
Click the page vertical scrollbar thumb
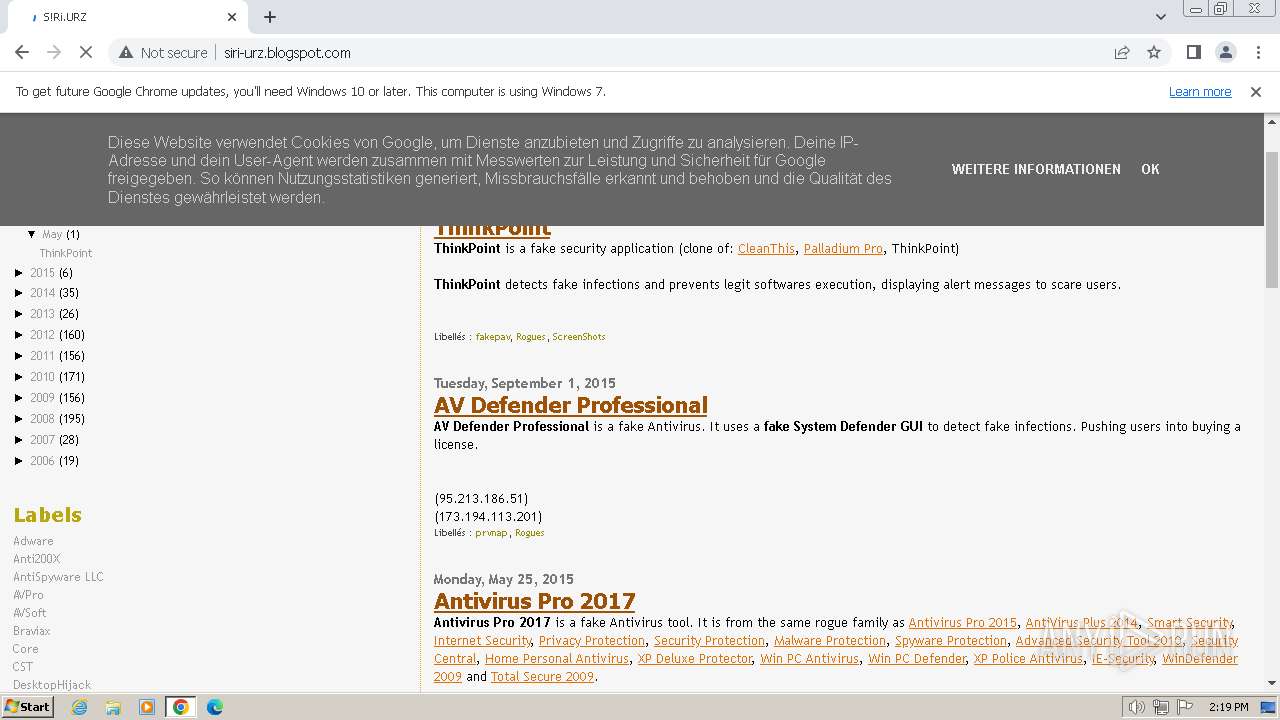[1272, 220]
